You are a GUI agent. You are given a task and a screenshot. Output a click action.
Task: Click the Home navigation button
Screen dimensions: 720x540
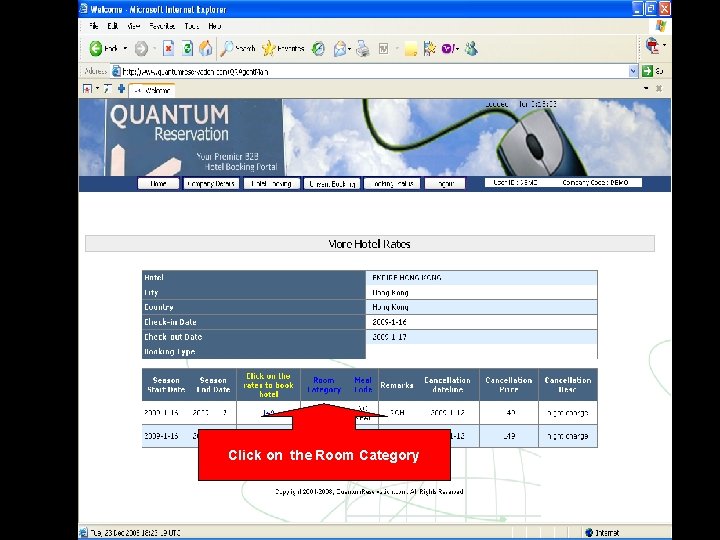click(x=158, y=184)
